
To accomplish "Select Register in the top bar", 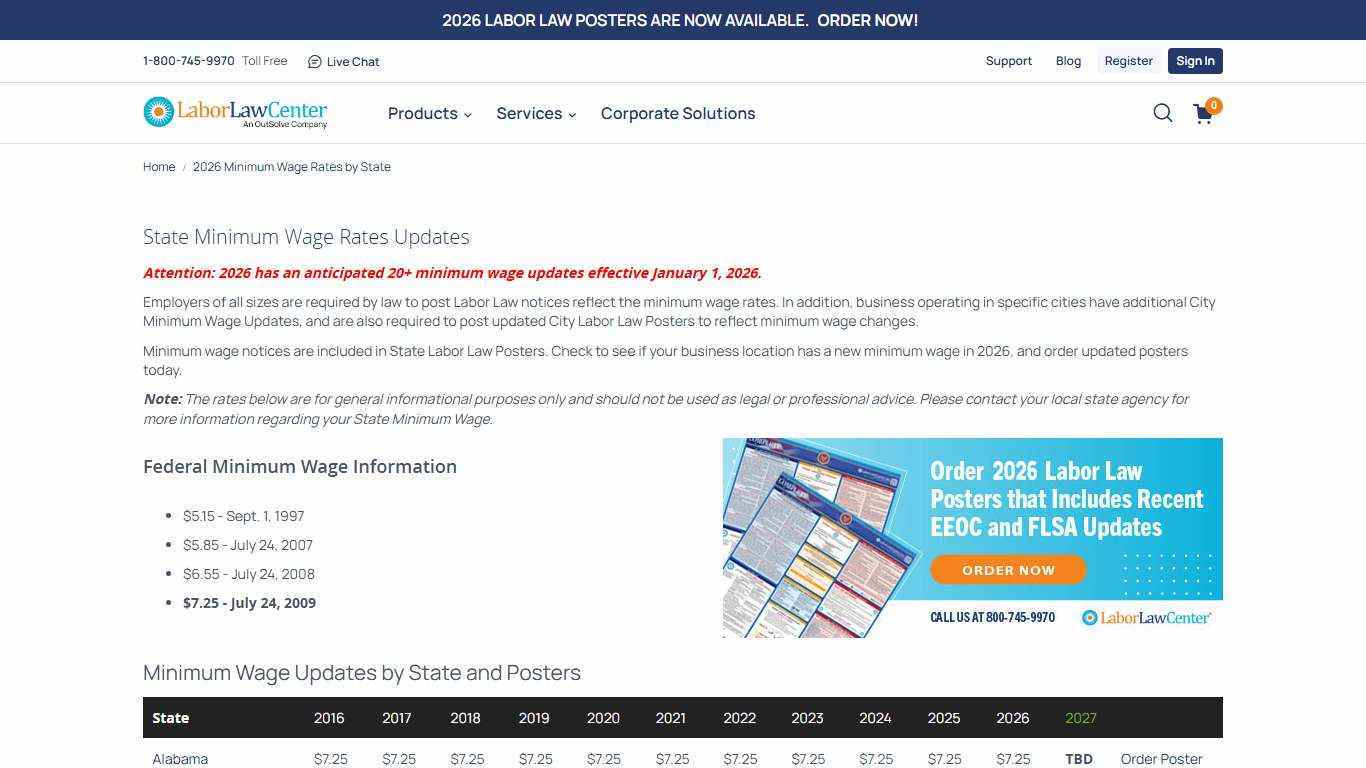I will [x=1128, y=61].
